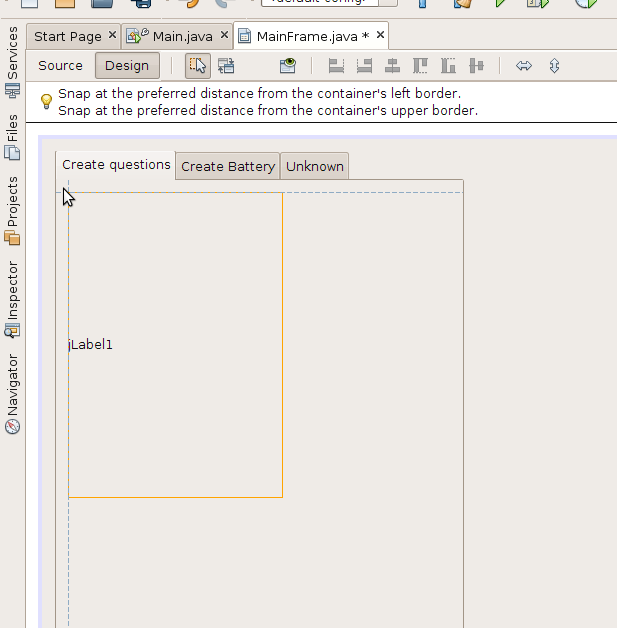Screen dimensions: 617x628
Task: Toggle vertical resizability arrow
Action: pyautogui.click(x=554, y=66)
